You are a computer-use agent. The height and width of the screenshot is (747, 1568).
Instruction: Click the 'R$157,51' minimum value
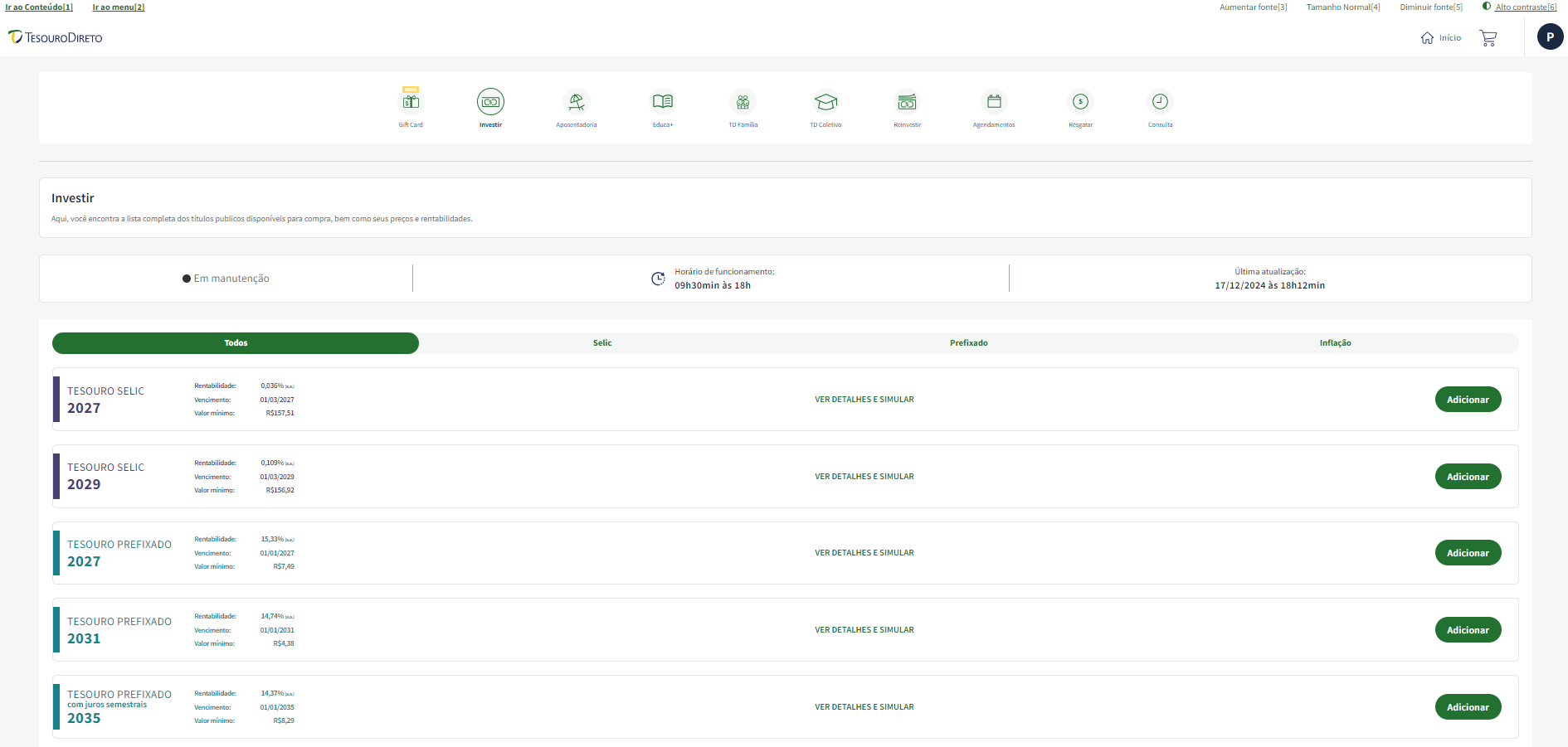point(280,413)
